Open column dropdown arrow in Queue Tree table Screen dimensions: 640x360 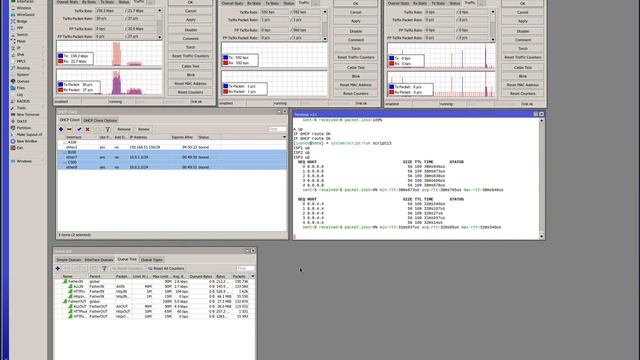click(x=253, y=276)
